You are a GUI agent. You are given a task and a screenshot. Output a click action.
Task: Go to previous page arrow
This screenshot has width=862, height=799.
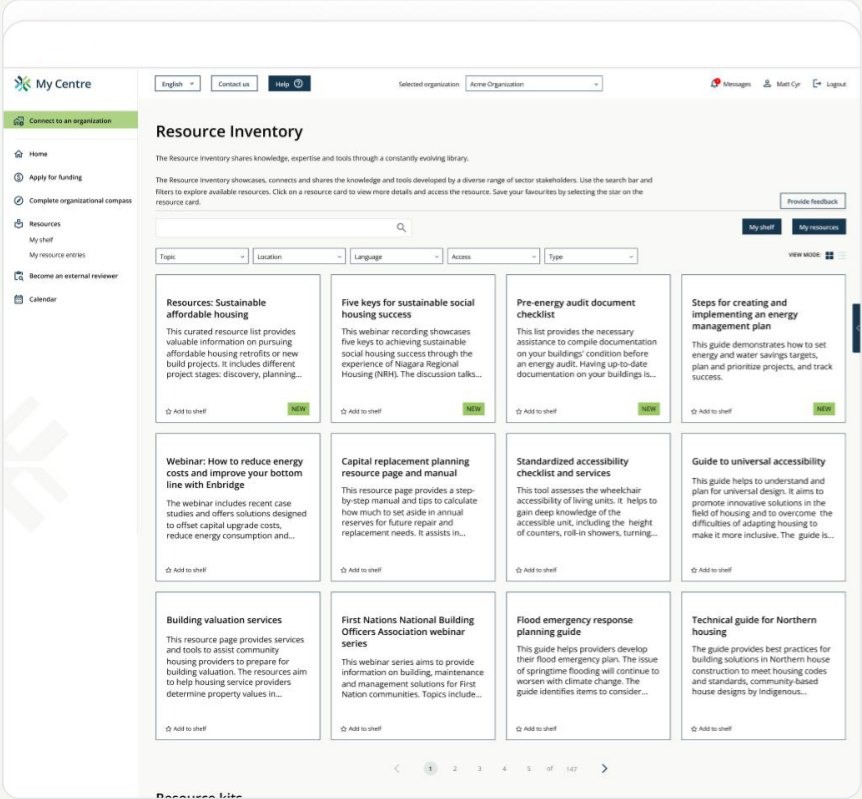click(397, 768)
